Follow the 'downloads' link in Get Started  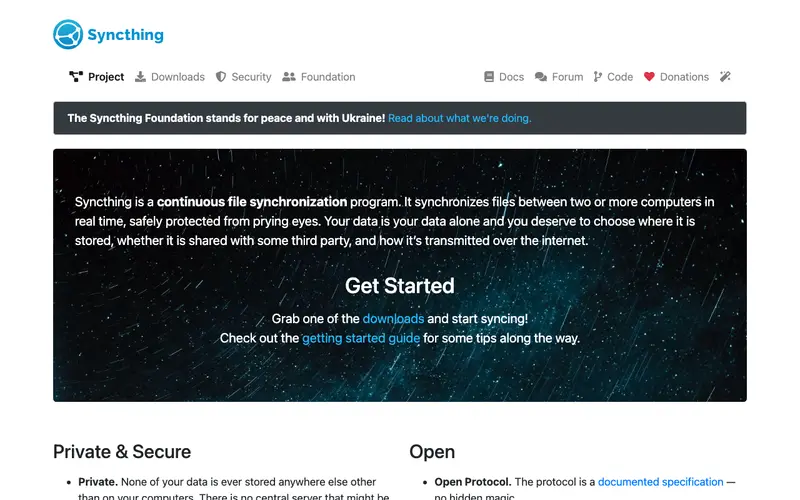point(393,319)
